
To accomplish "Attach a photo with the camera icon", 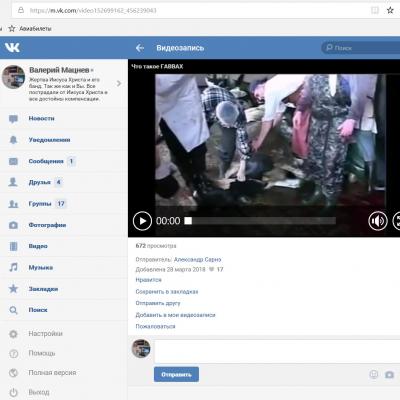I will 389,375.
